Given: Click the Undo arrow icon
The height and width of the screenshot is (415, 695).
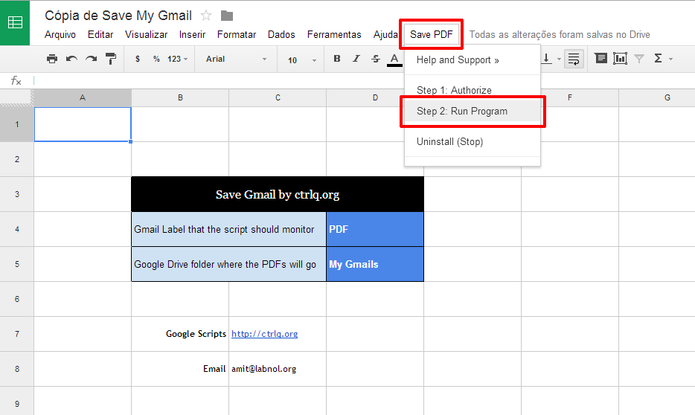Looking at the screenshot, I should (x=72, y=59).
